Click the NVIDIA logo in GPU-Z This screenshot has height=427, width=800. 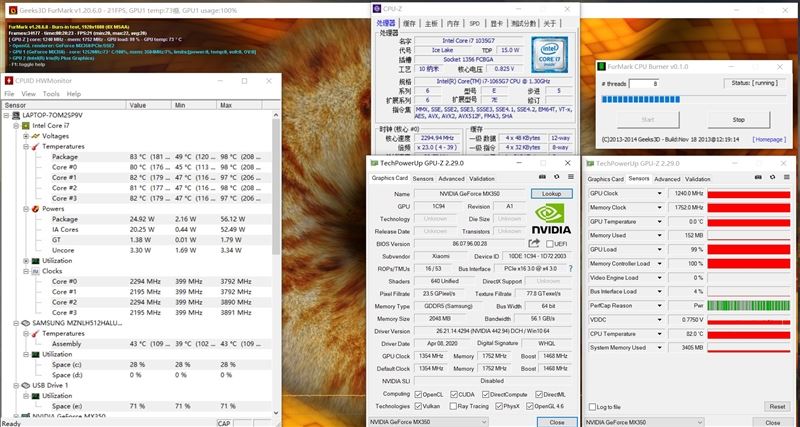(x=551, y=219)
